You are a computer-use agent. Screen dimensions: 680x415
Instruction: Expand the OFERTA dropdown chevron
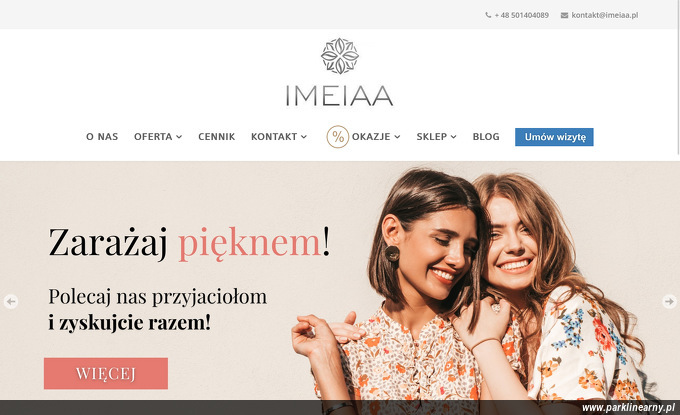click(x=179, y=137)
